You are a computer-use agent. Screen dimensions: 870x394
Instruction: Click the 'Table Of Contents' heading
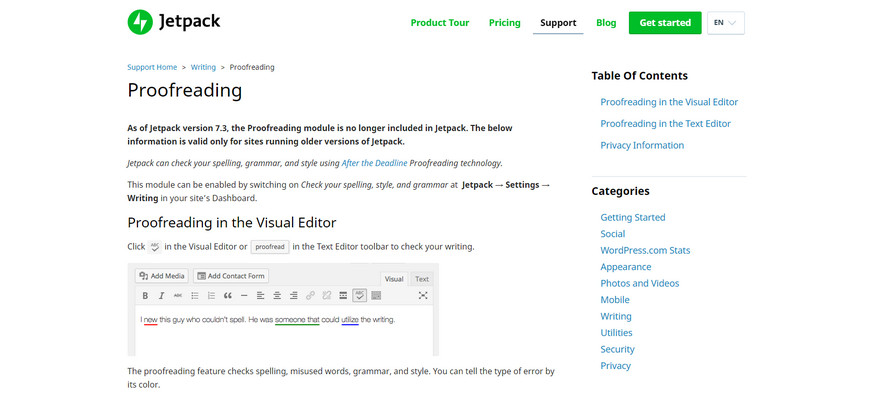coord(640,76)
